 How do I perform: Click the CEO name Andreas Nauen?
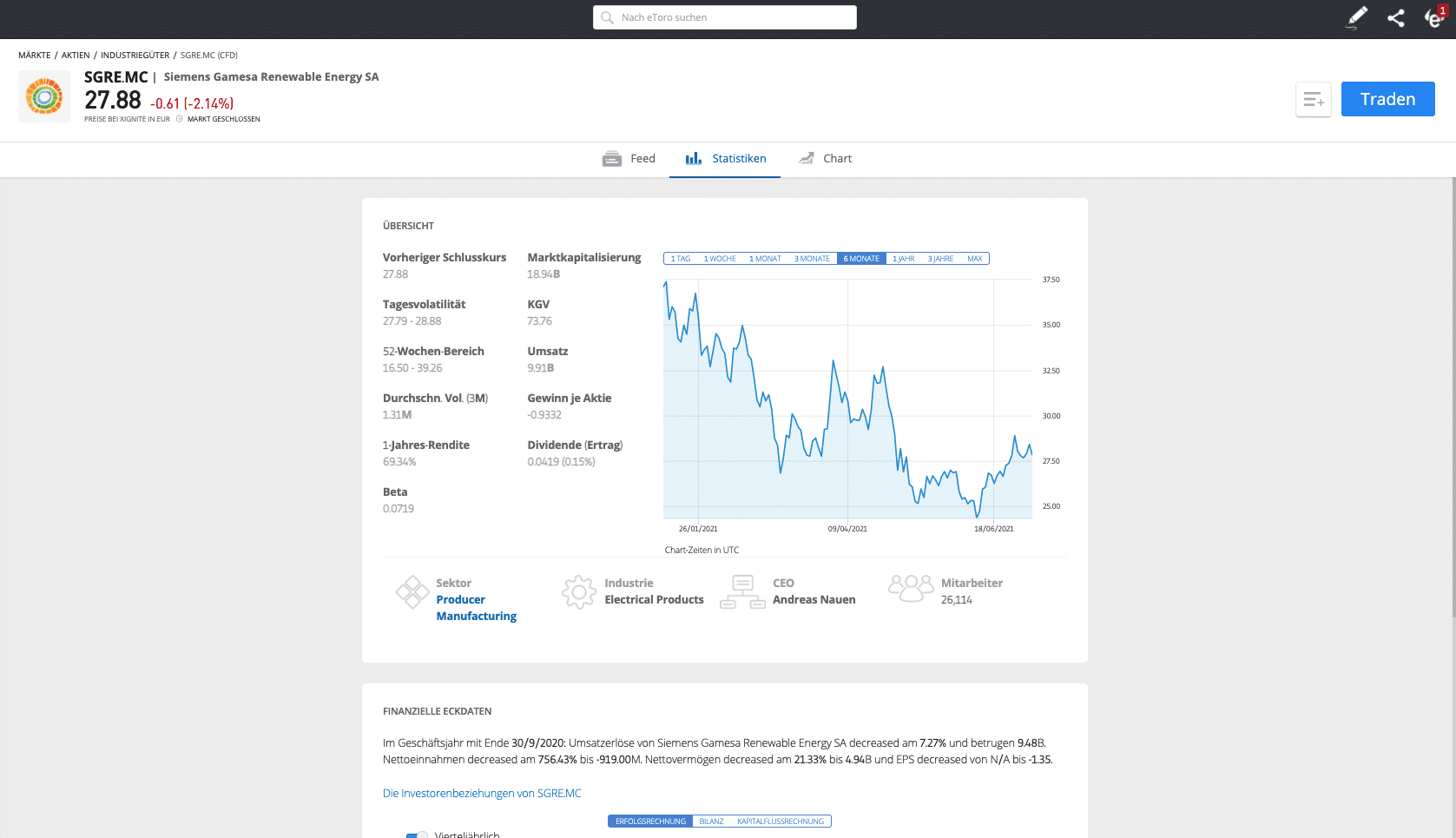[x=814, y=600]
